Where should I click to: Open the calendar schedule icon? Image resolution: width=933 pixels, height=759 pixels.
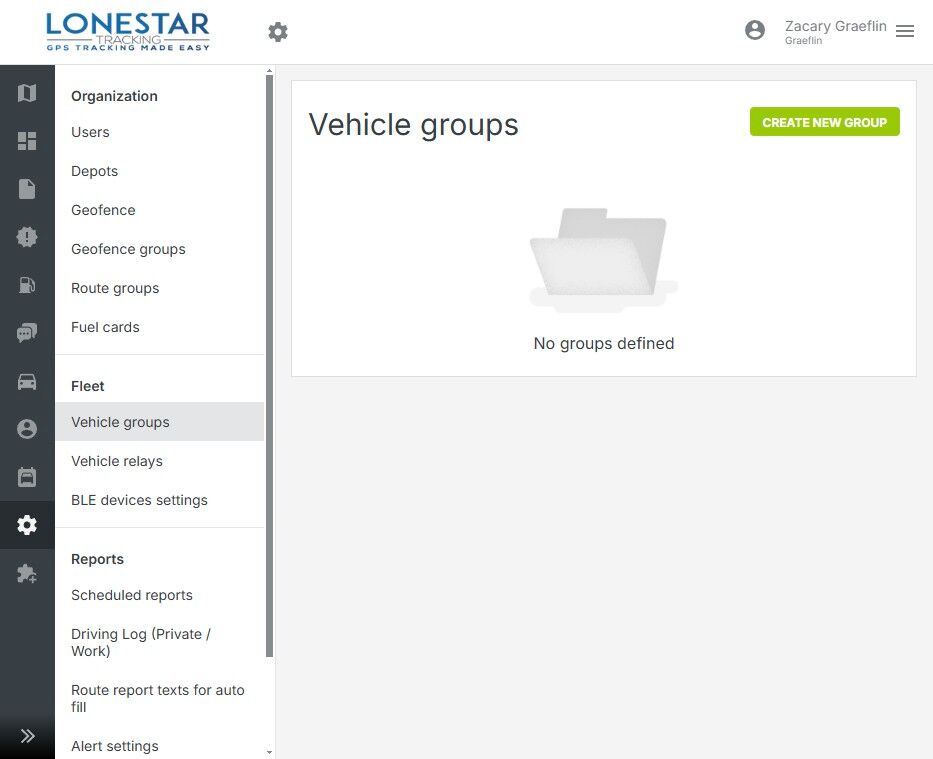pyautogui.click(x=27, y=477)
